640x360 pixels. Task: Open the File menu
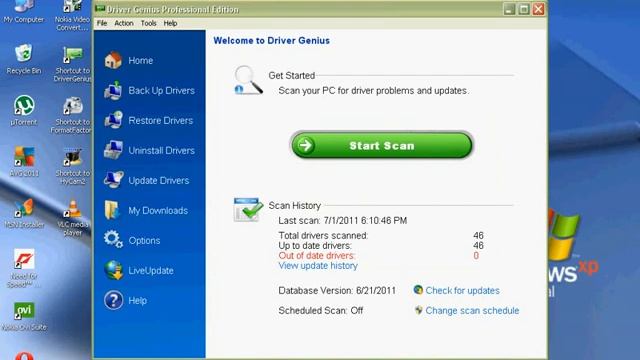102,23
